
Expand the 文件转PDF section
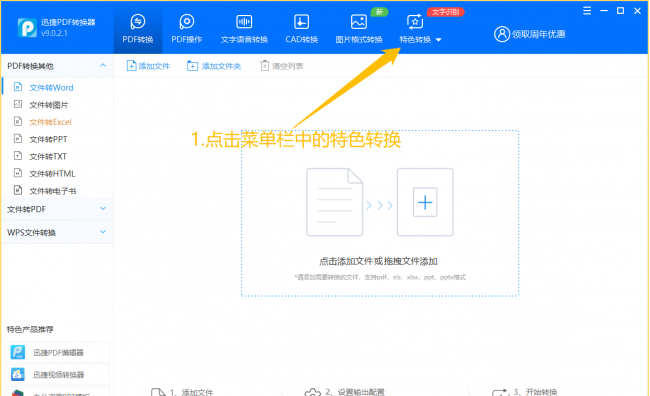57,209
